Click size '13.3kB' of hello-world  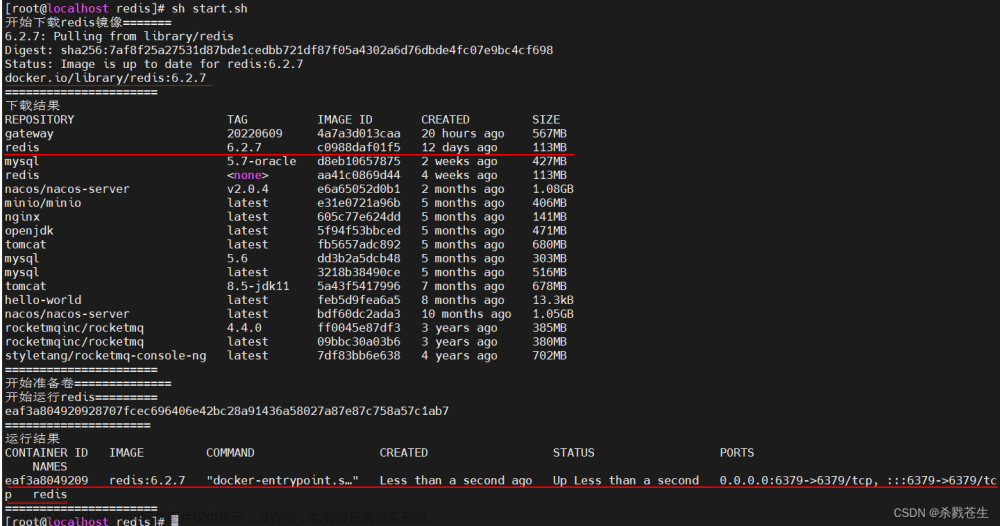[x=553, y=300]
